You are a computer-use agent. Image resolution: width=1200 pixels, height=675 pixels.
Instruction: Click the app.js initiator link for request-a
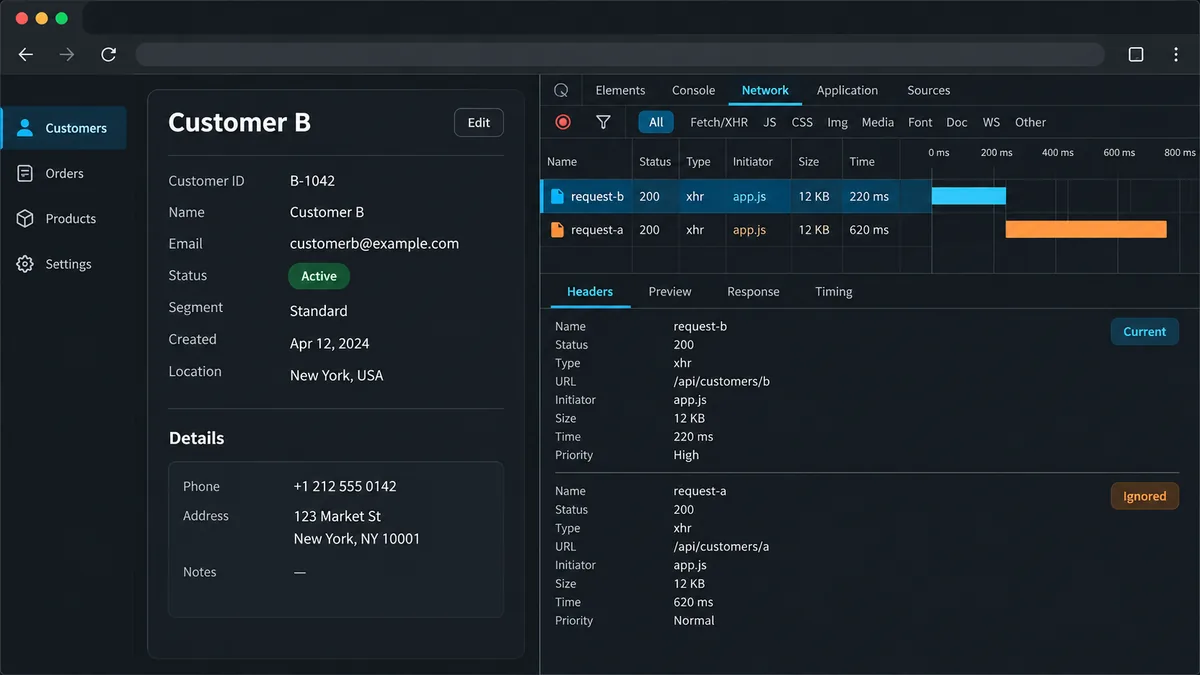pyautogui.click(x=749, y=230)
